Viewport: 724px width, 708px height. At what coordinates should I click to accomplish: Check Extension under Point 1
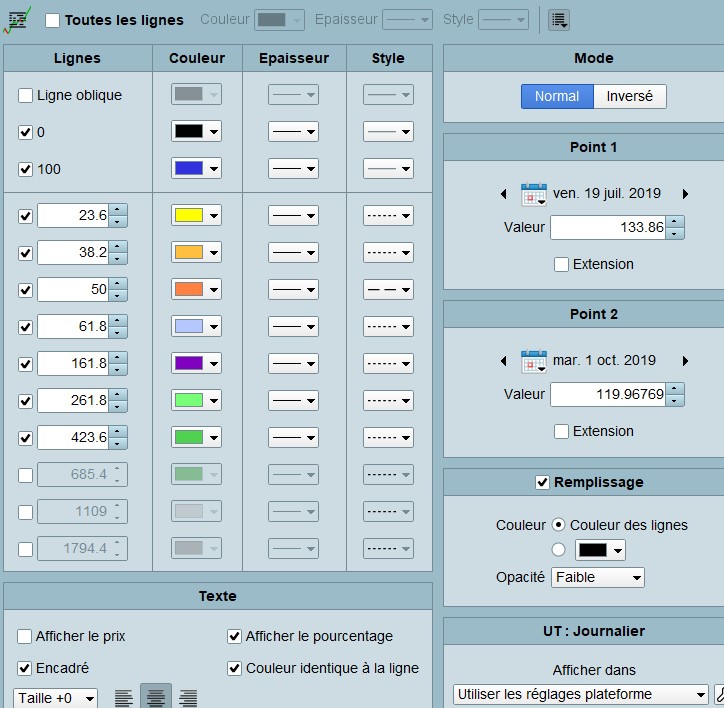point(561,265)
